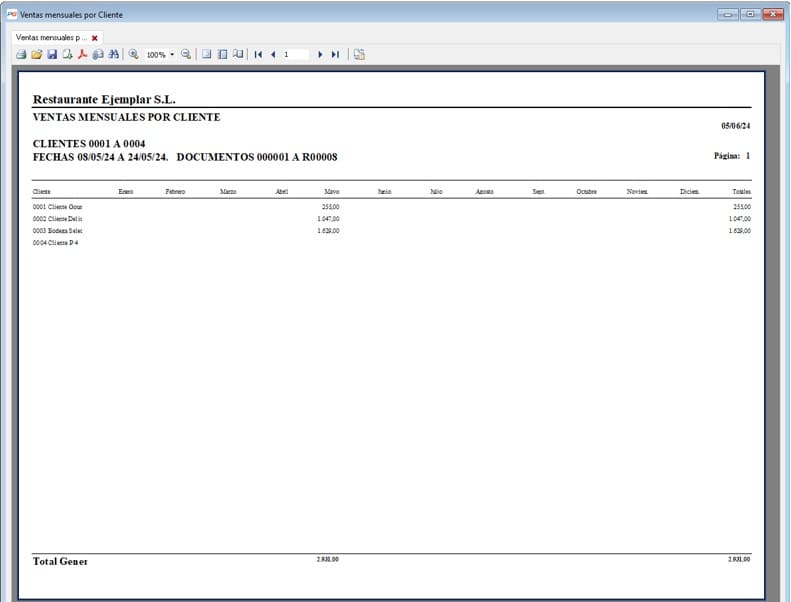Screen dimensions: 791x602
Task: Click the Abril column header
Action: 282,192
